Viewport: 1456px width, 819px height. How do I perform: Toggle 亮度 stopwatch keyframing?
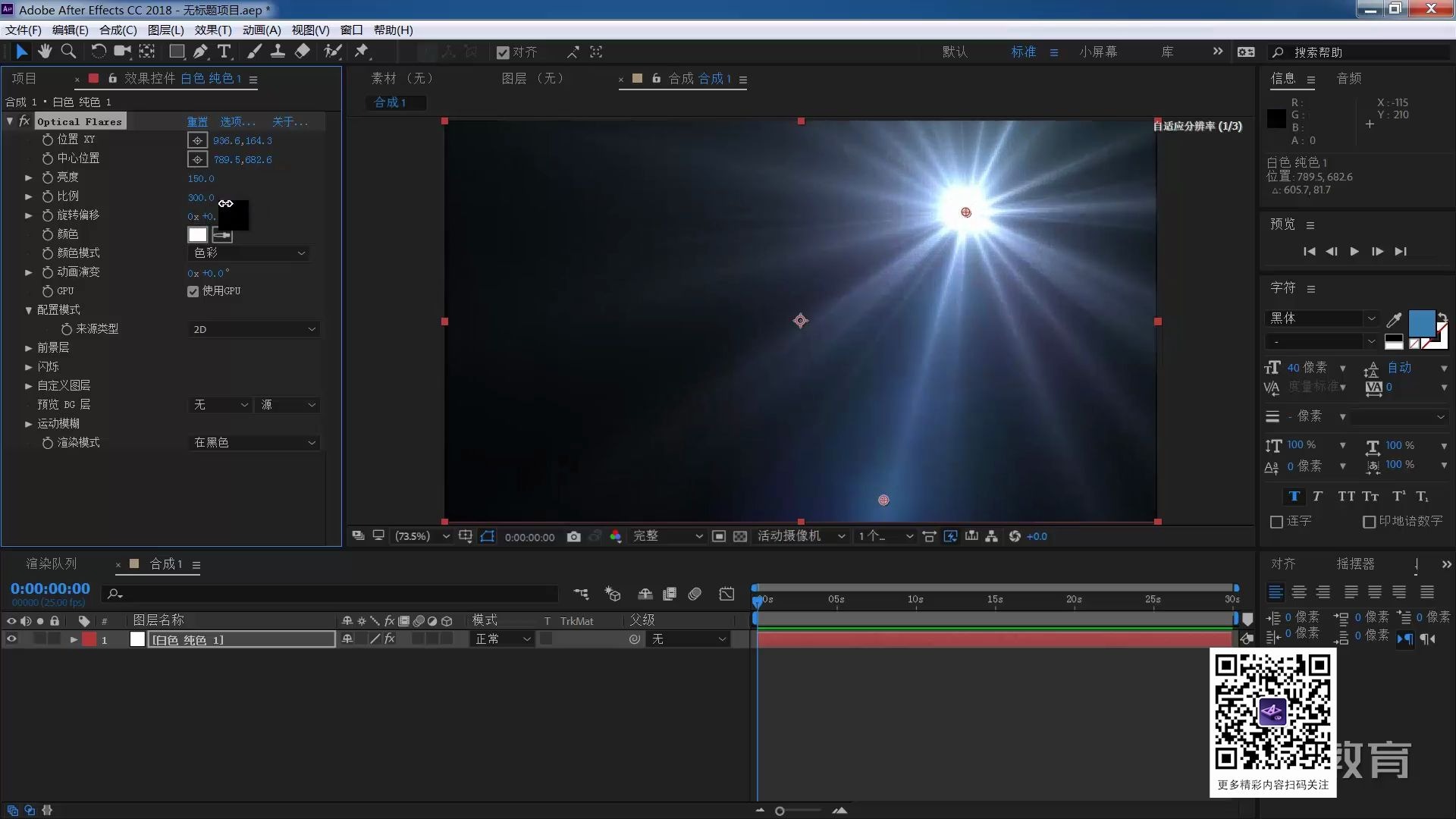tap(47, 177)
